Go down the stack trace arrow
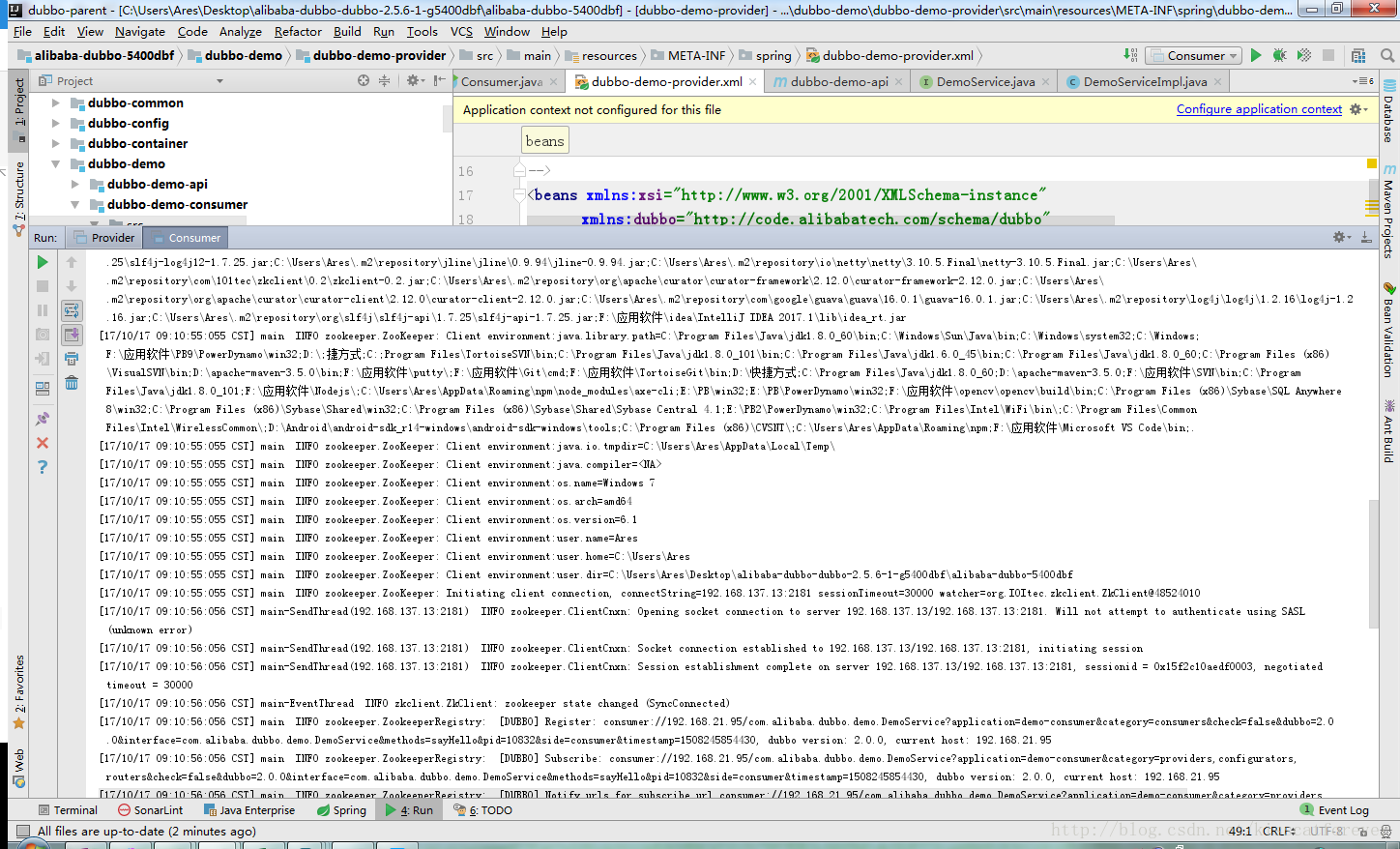 [x=72, y=286]
